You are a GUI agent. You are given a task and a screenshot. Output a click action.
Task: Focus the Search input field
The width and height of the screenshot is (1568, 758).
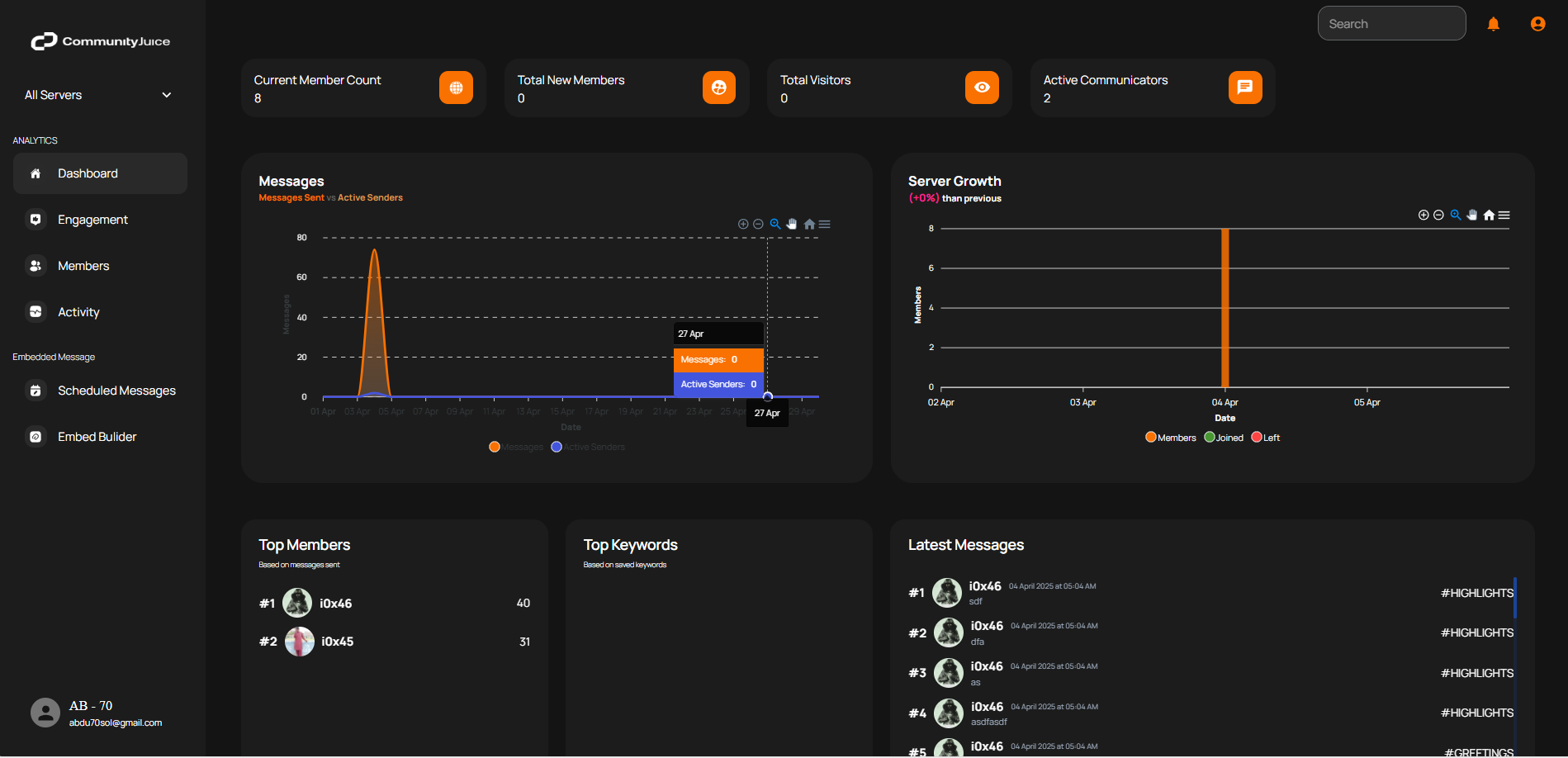tap(1391, 24)
